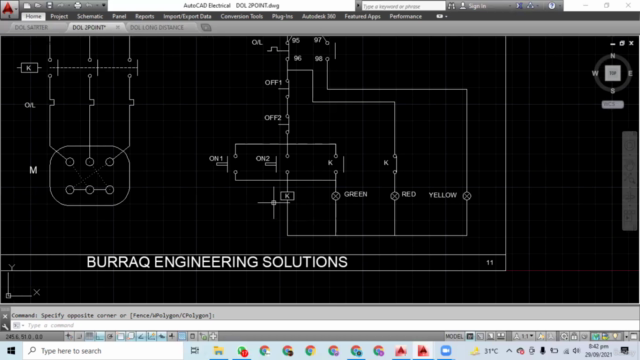Open the annotation scale 1:1 dropdown

point(524,336)
